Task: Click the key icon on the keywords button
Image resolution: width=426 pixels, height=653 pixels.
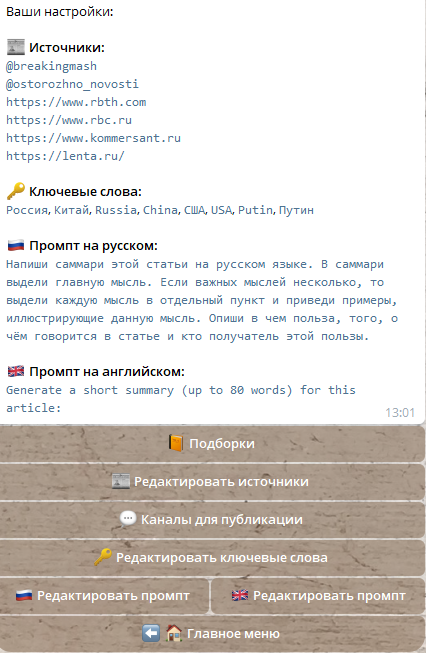Action: point(103,557)
